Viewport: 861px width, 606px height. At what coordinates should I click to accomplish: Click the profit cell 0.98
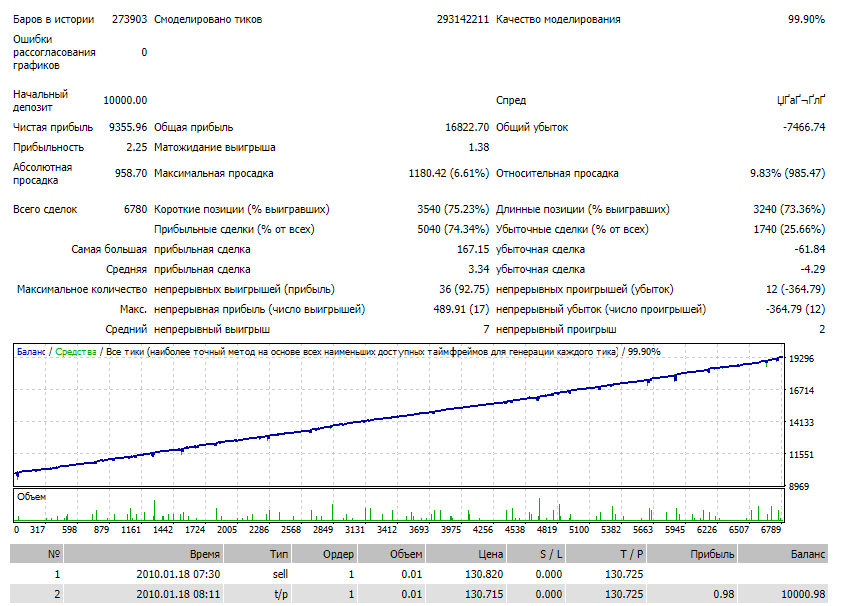724,594
